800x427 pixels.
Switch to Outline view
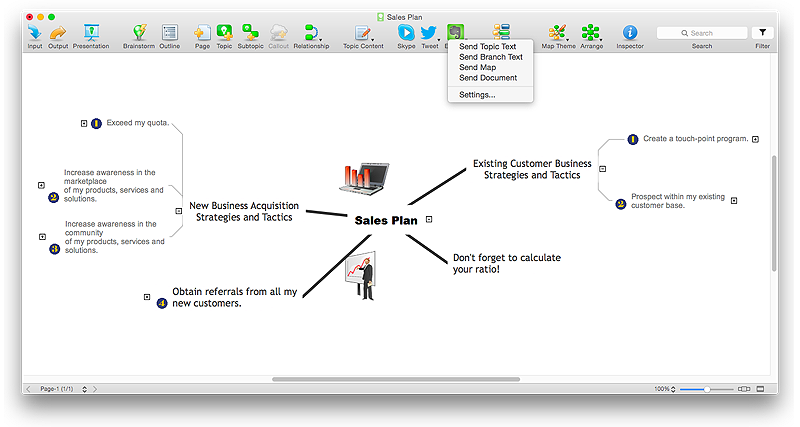coord(169,33)
